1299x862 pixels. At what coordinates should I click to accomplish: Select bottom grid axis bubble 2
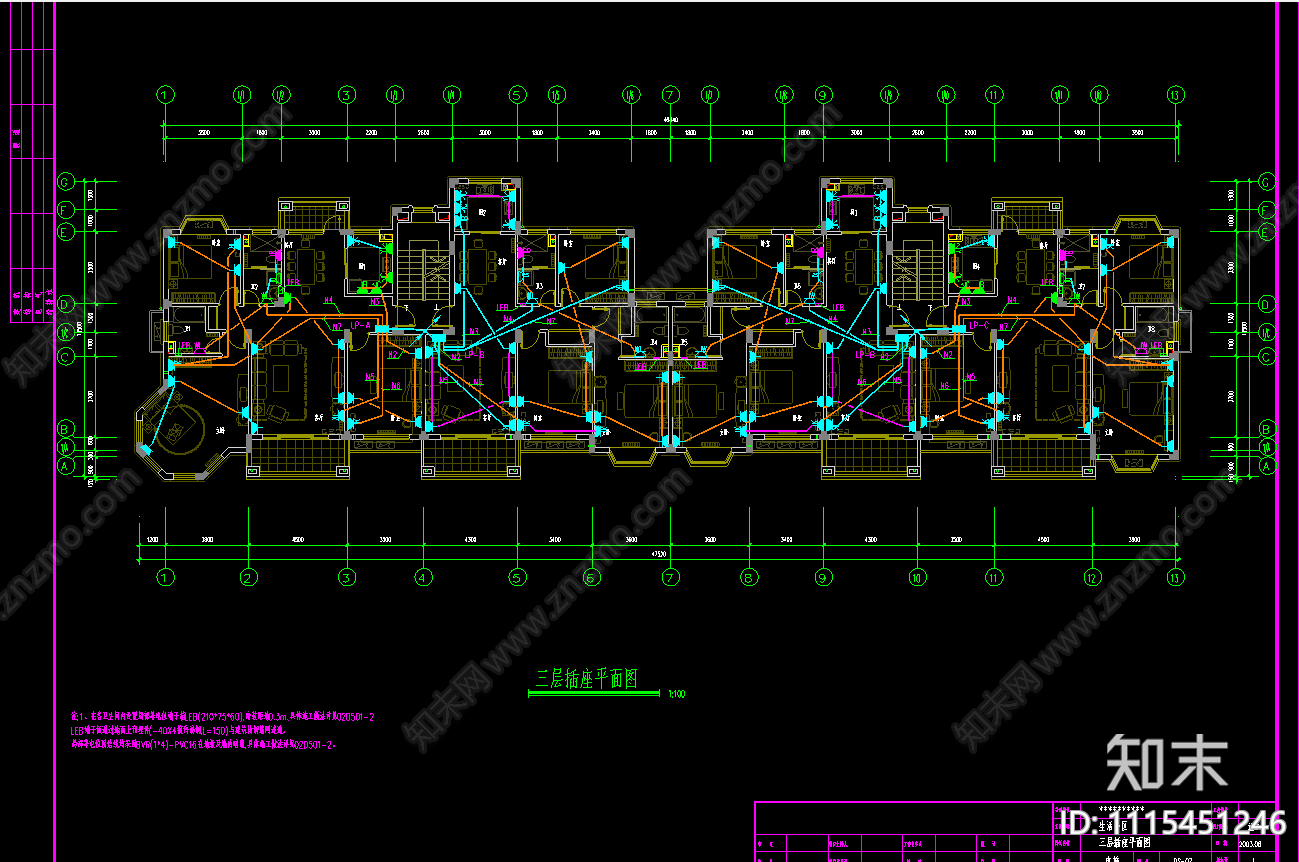248,577
